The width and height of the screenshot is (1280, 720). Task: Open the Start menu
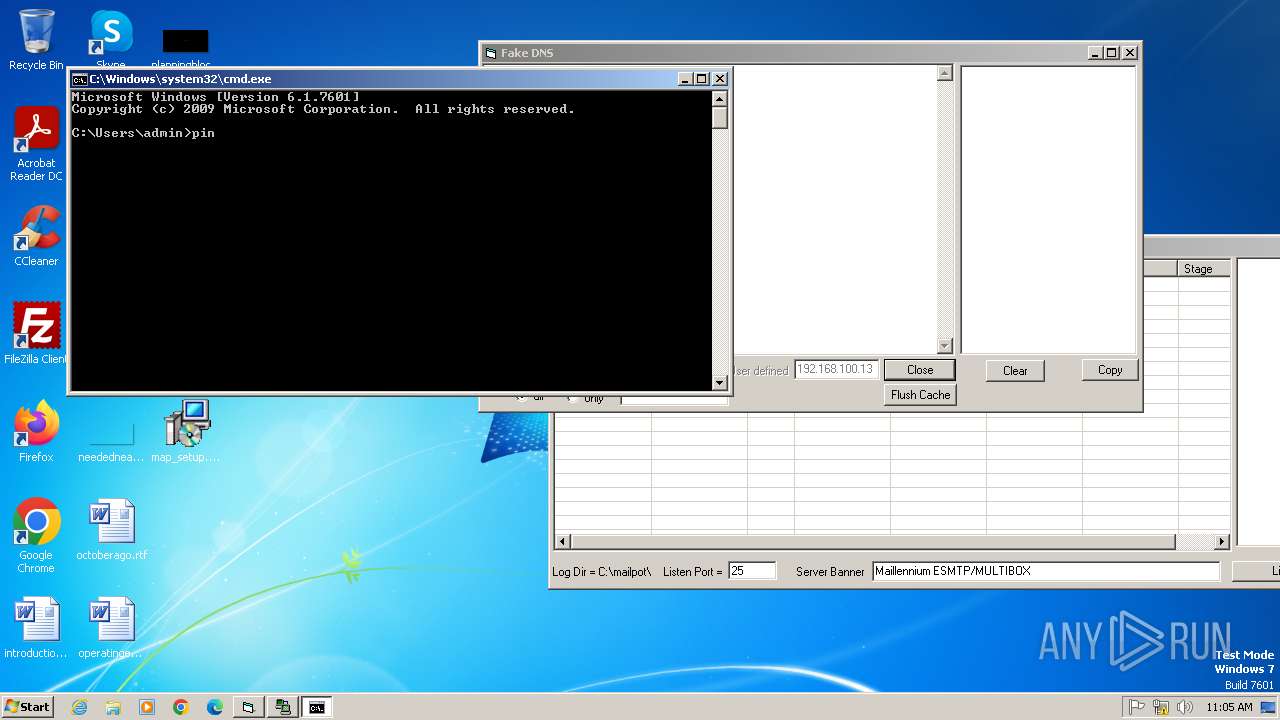28,707
